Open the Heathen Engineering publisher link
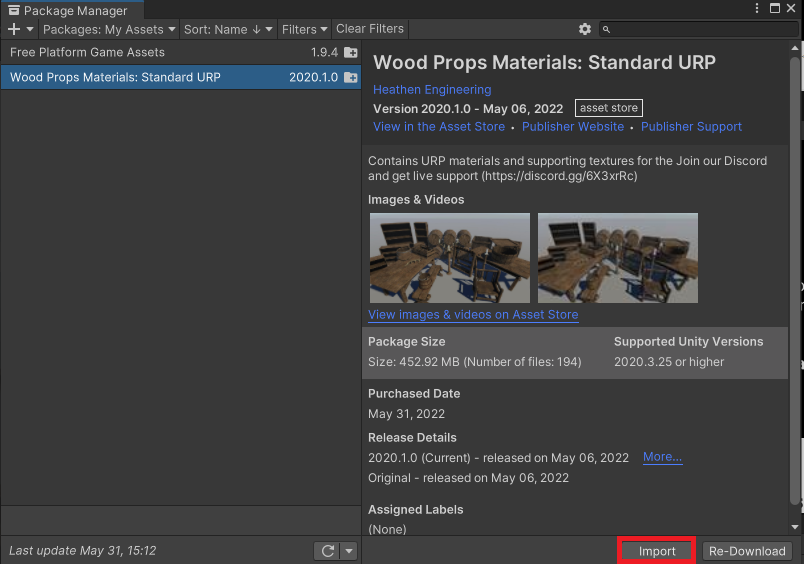This screenshot has height=564, width=804. [432, 90]
